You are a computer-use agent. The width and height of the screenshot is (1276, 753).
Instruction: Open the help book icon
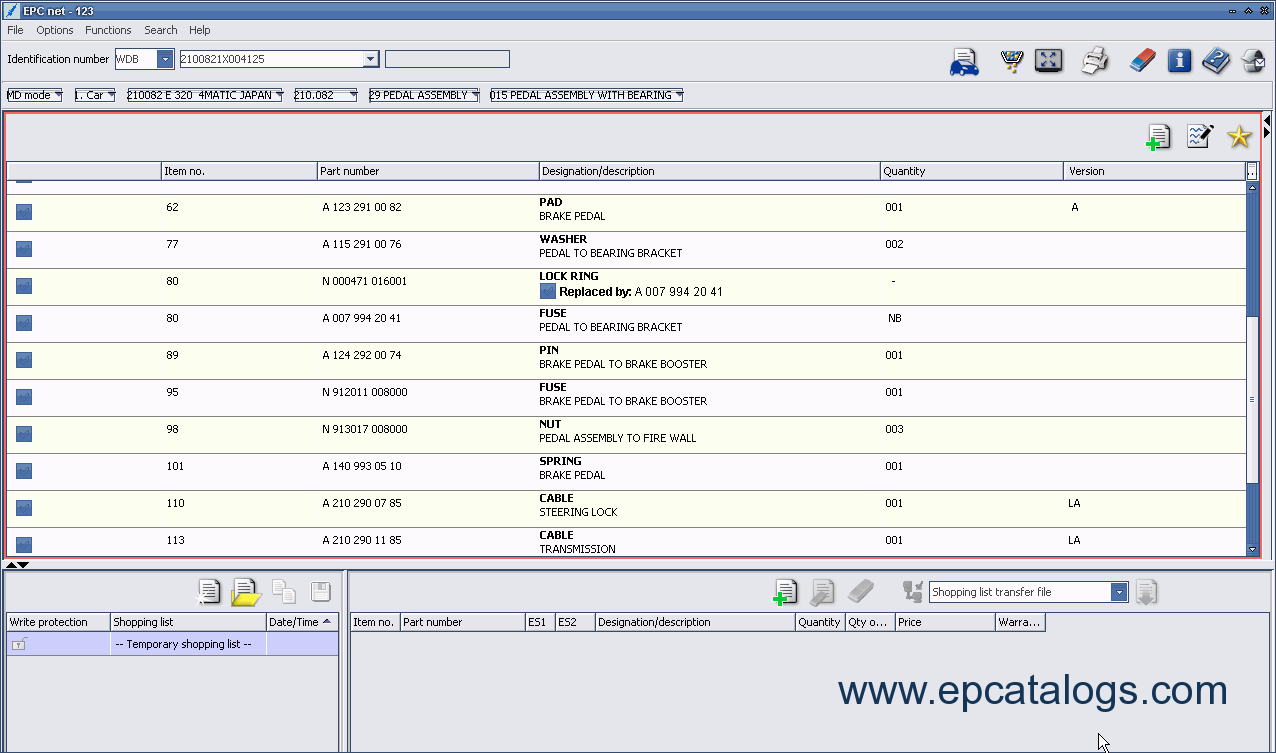point(1216,61)
